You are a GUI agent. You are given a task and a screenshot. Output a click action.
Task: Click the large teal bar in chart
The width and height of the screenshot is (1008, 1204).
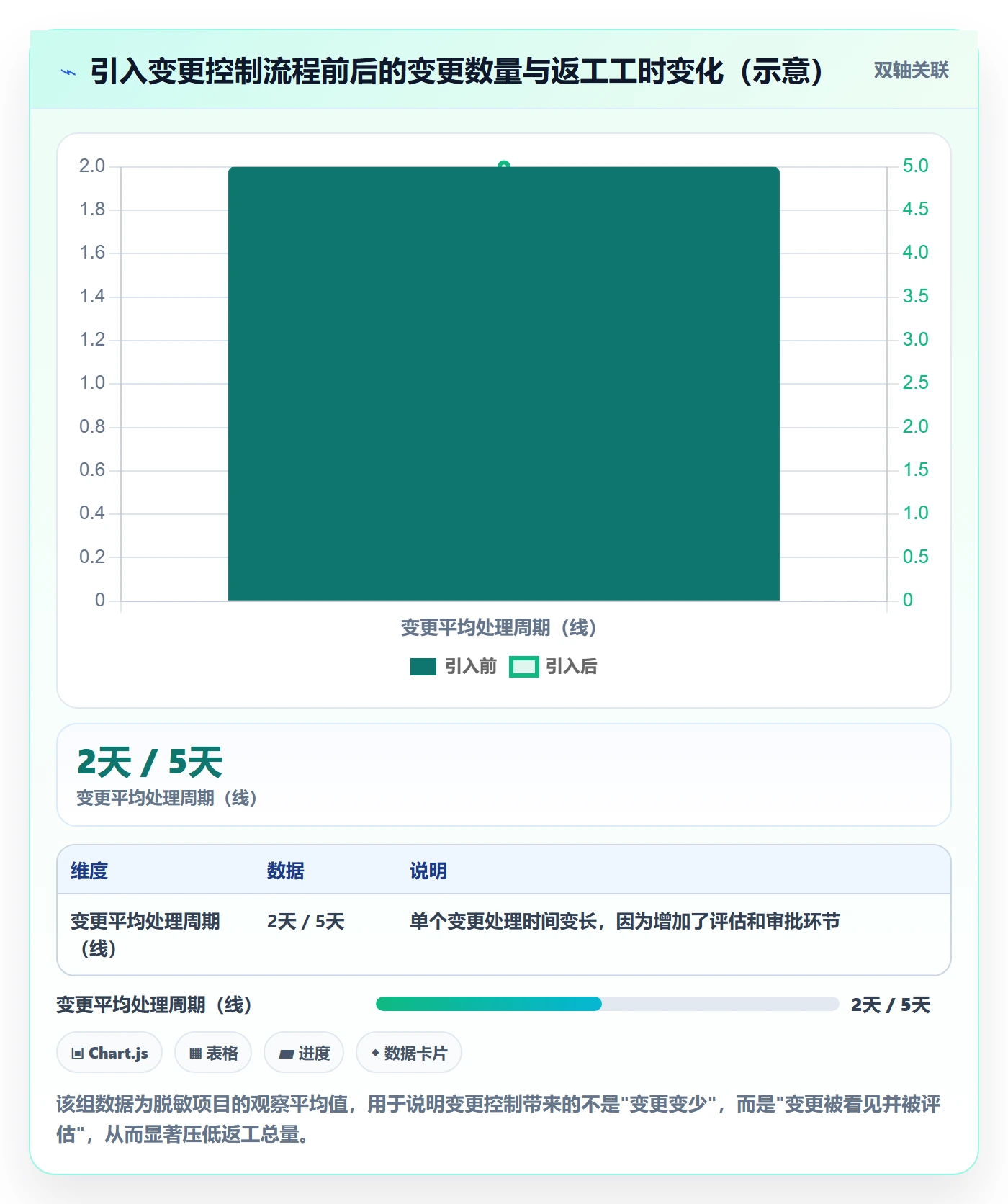coord(504,384)
